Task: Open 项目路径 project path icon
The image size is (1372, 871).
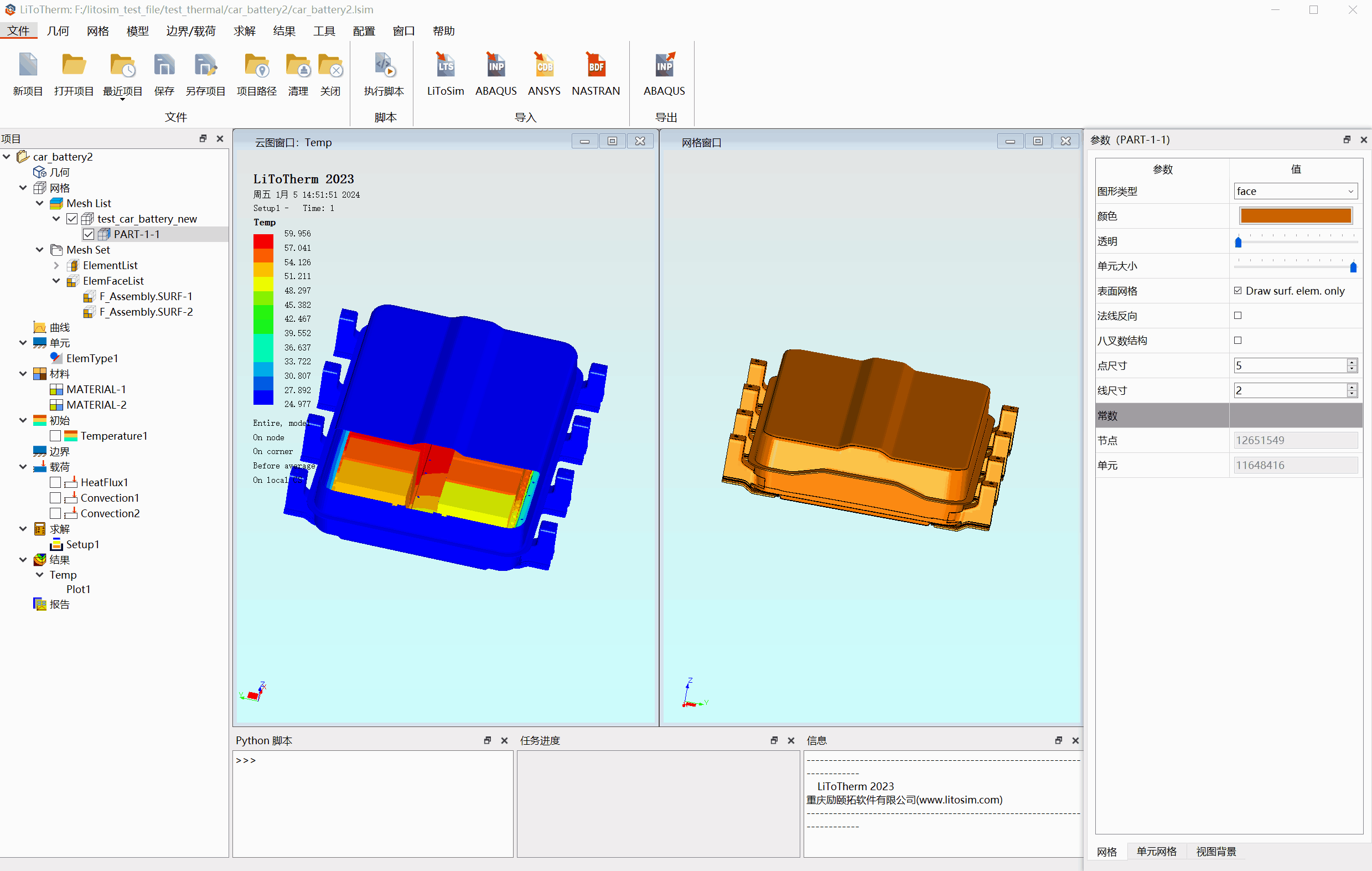Action: pyautogui.click(x=256, y=65)
